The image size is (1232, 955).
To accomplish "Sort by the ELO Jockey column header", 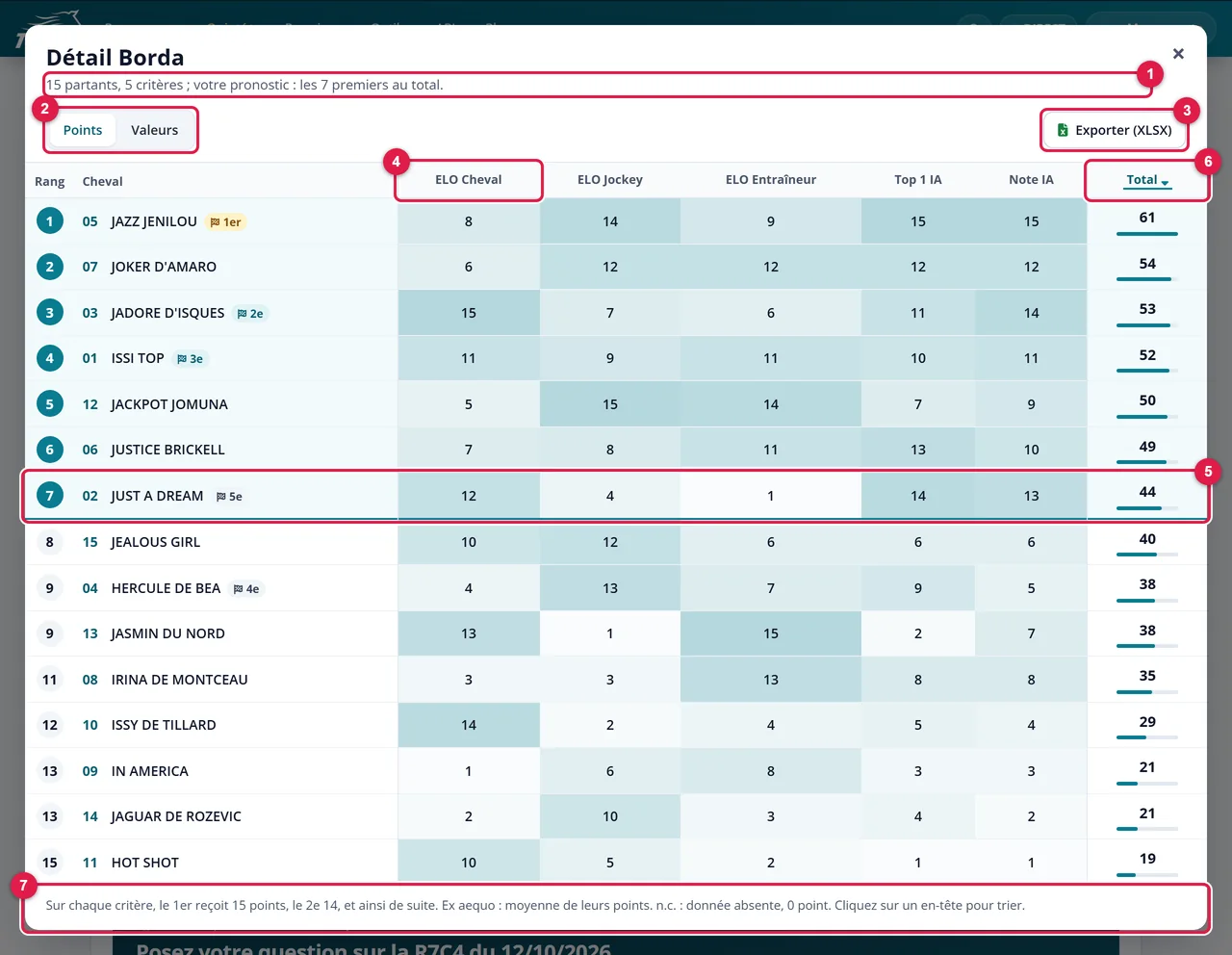I will pyautogui.click(x=610, y=180).
